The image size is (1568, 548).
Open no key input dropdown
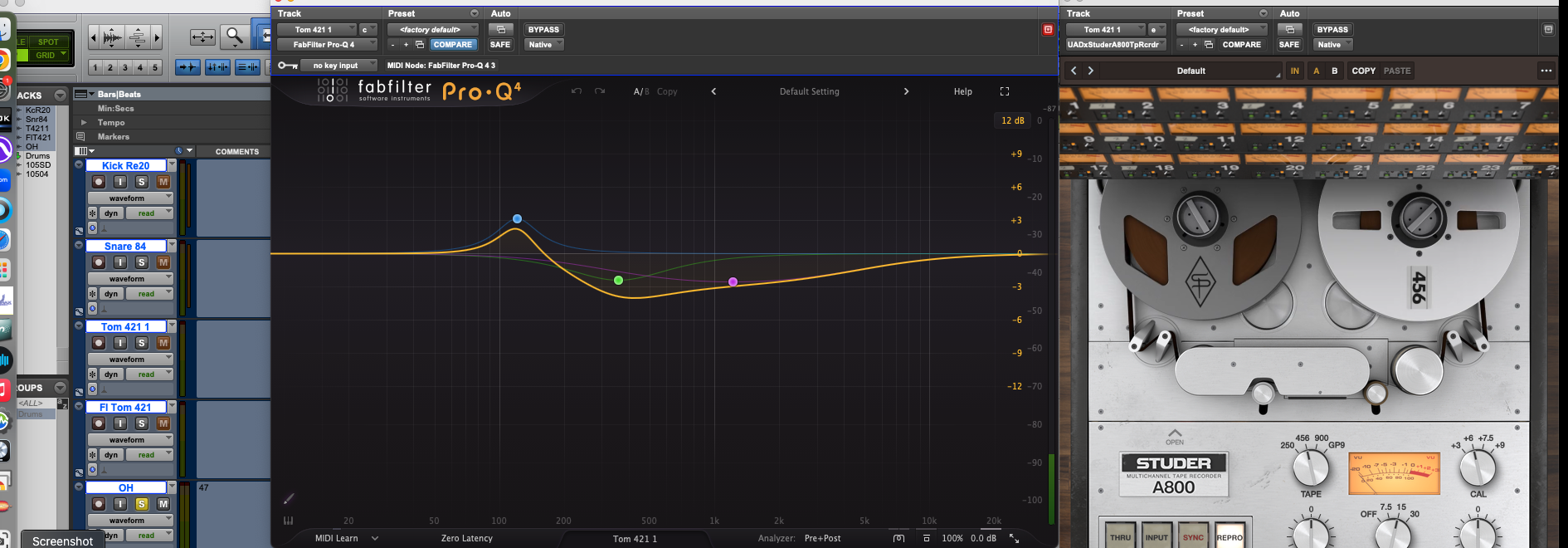coord(339,66)
